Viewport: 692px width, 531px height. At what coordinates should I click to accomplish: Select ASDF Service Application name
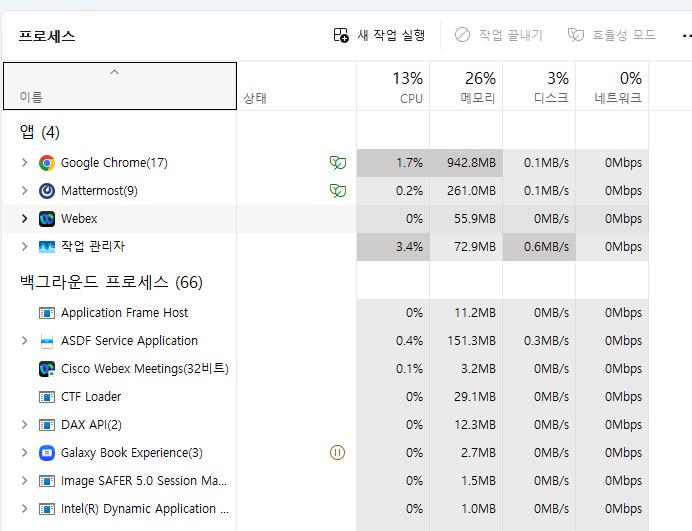click(129, 341)
